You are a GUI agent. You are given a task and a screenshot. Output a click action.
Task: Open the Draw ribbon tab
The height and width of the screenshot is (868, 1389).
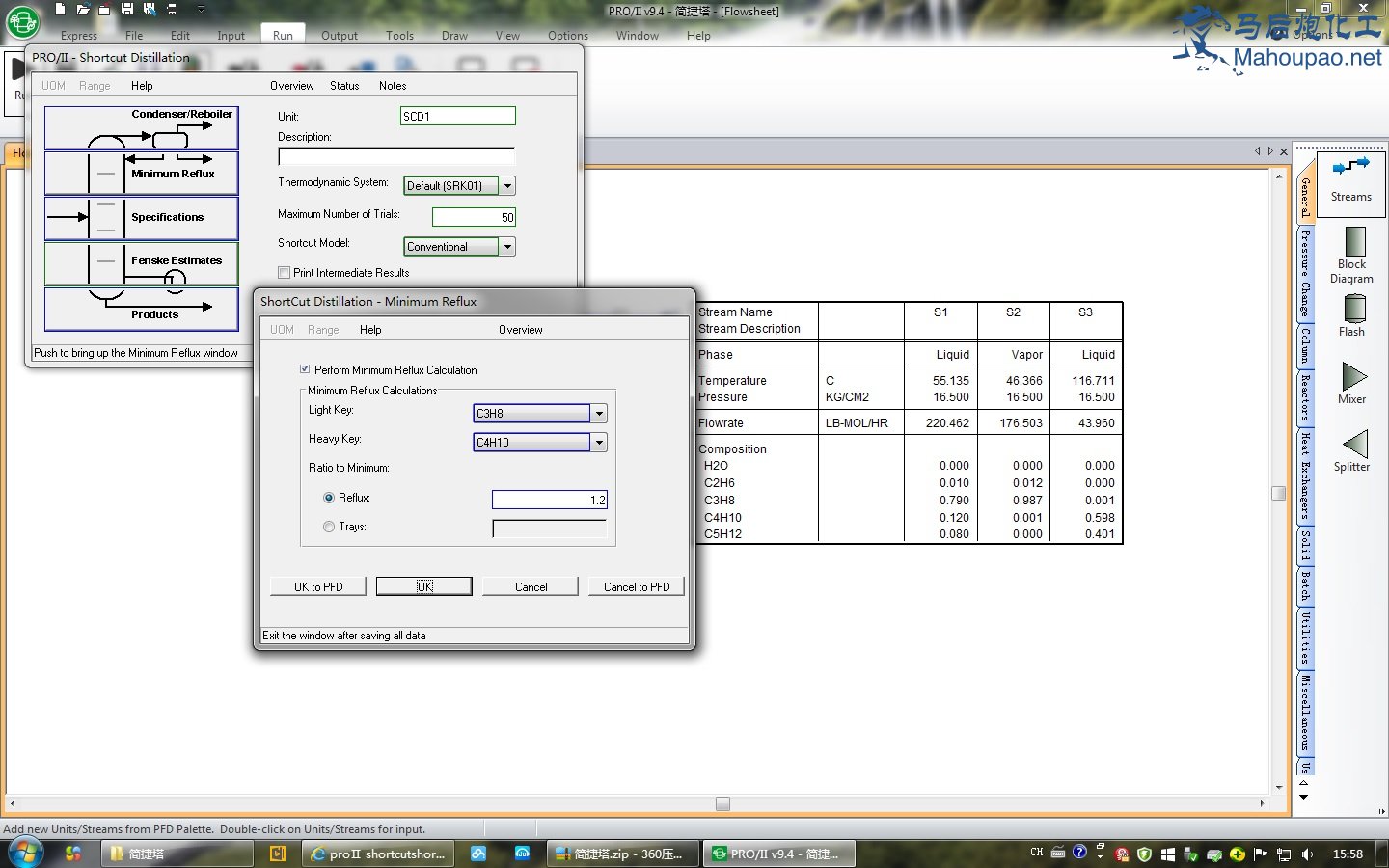(x=454, y=36)
